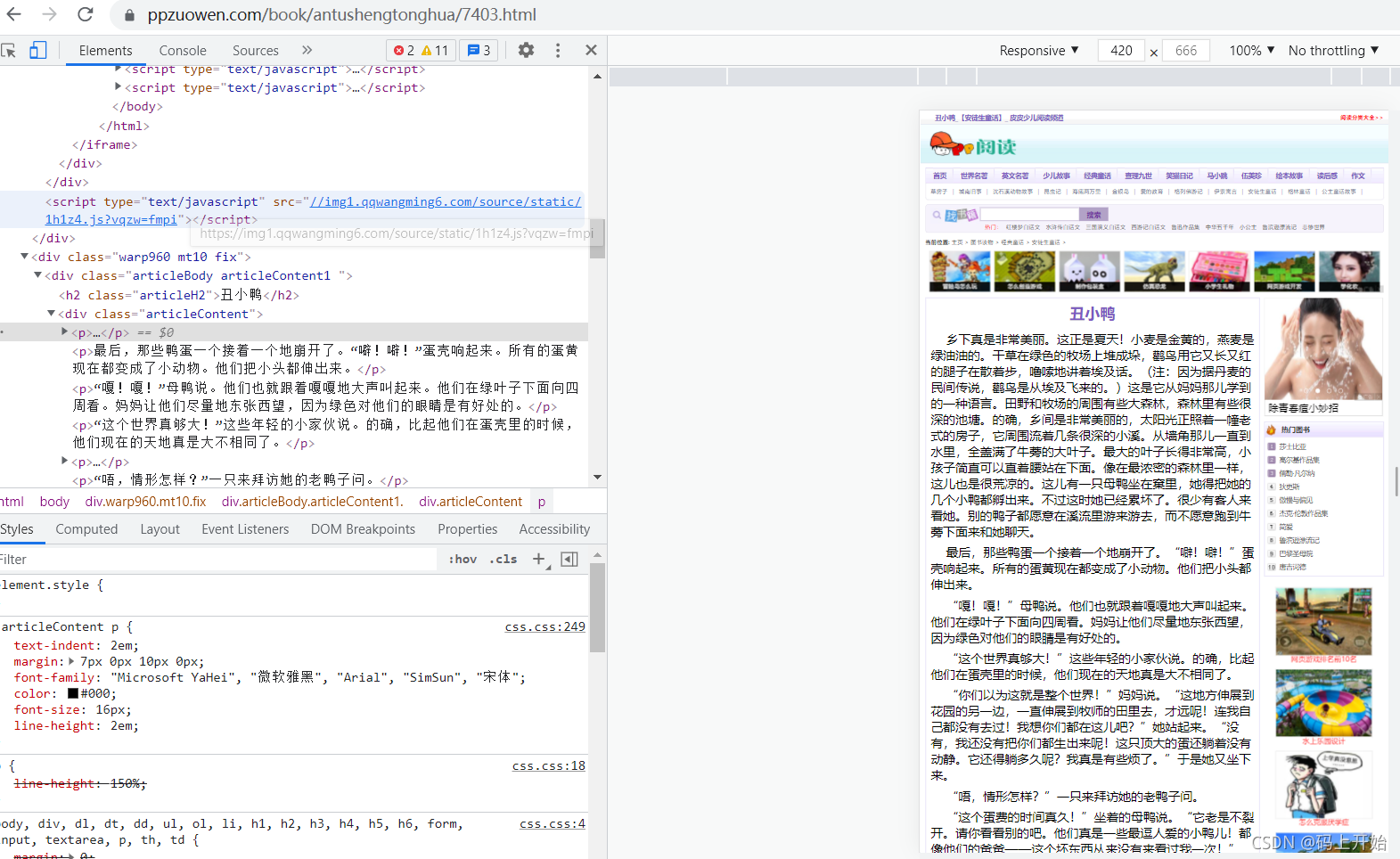Go back in browser history
The width and height of the screenshot is (1400, 859).
click(14, 14)
